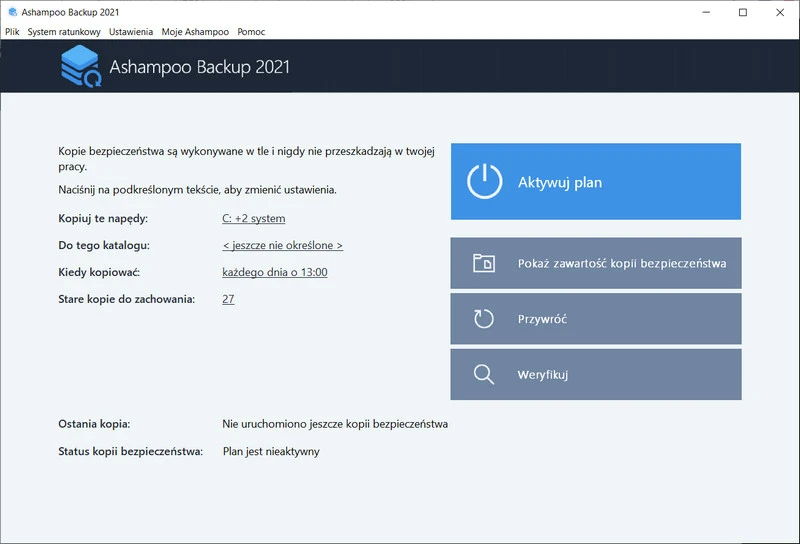This screenshot has height=544, width=800.
Task: Open the System ratunkowy menu
Action: 64,32
